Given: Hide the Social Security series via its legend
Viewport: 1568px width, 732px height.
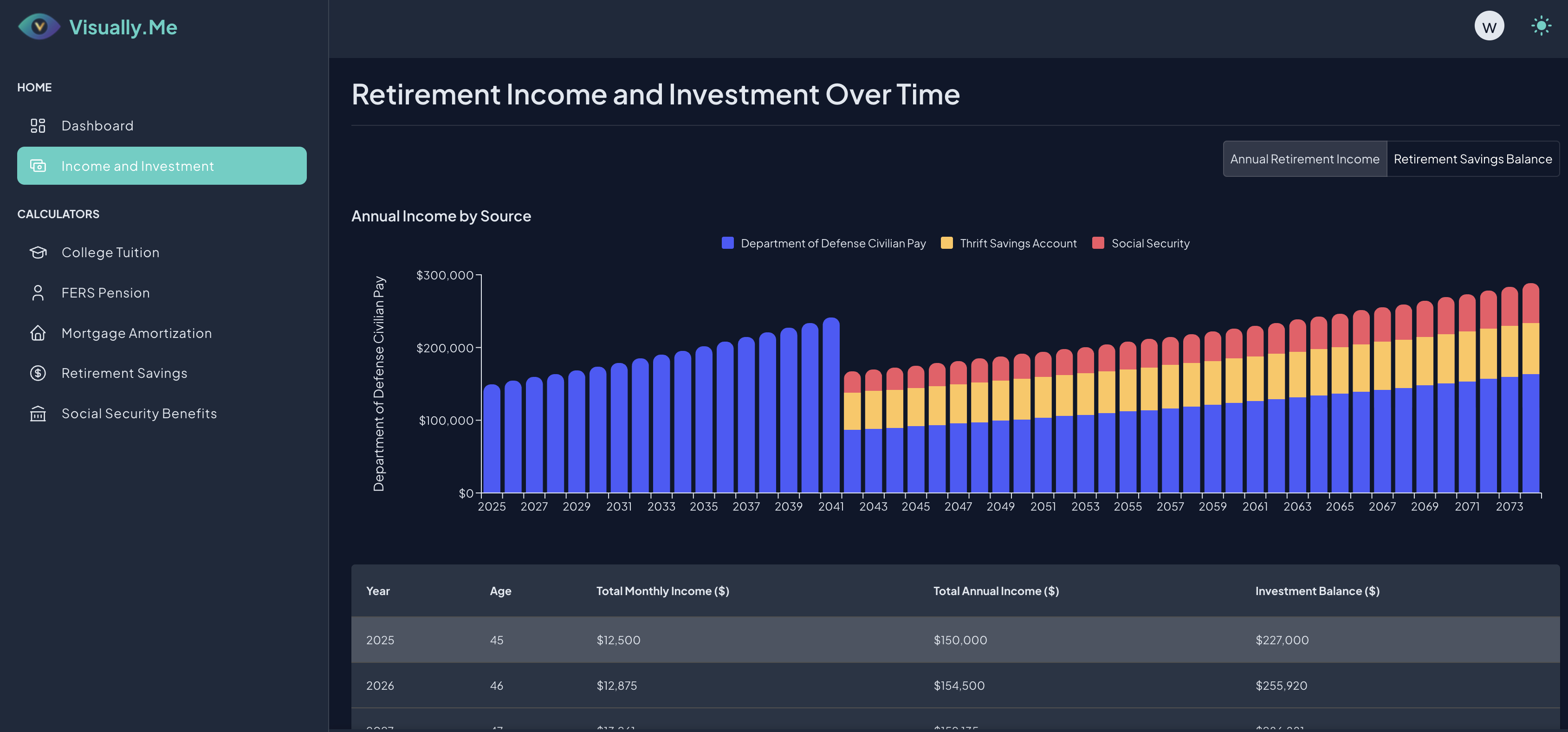Looking at the screenshot, I should (x=1140, y=243).
